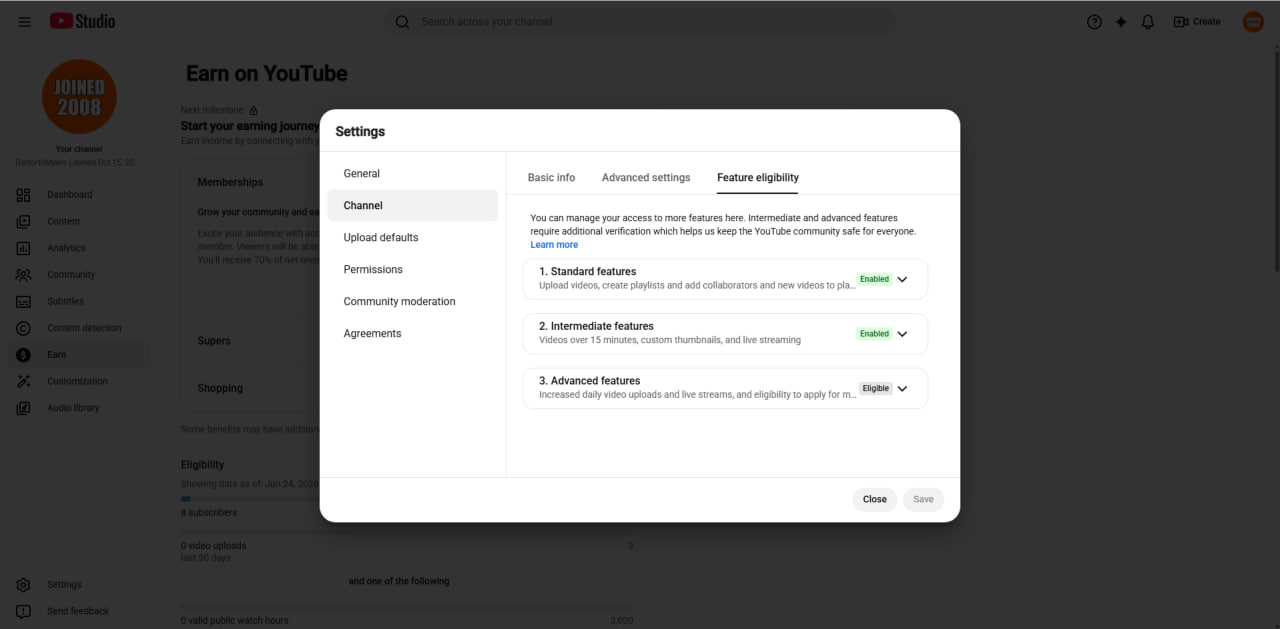Click the Community sidebar icon
The width and height of the screenshot is (1280, 629).
(x=24, y=275)
